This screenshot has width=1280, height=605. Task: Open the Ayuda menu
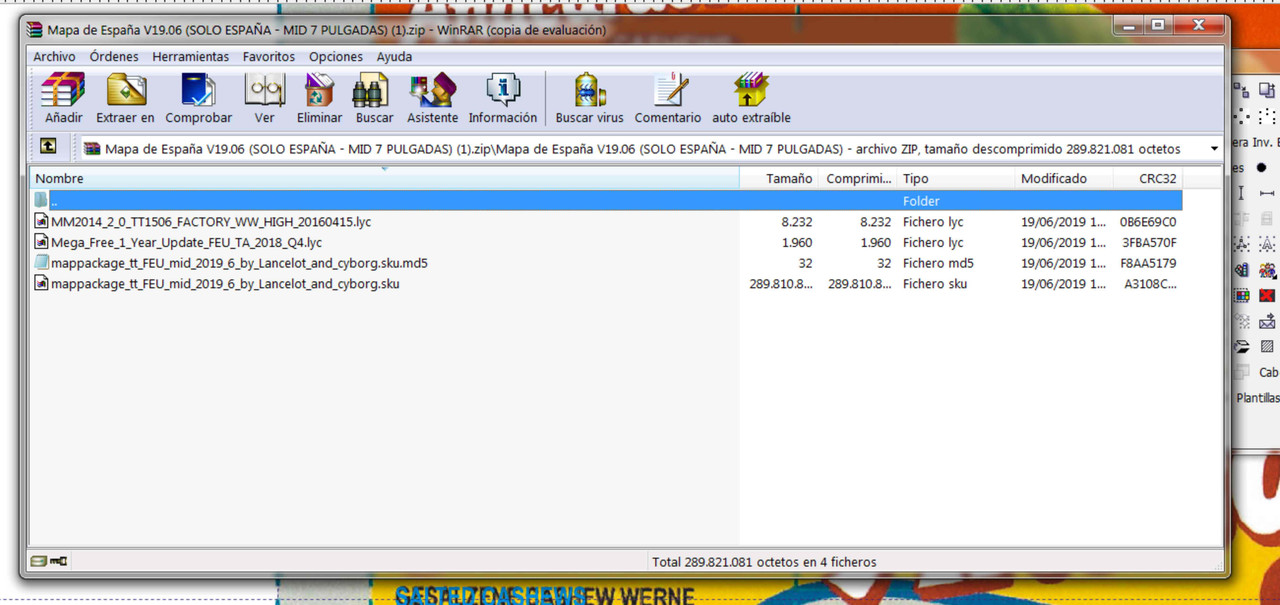[394, 57]
